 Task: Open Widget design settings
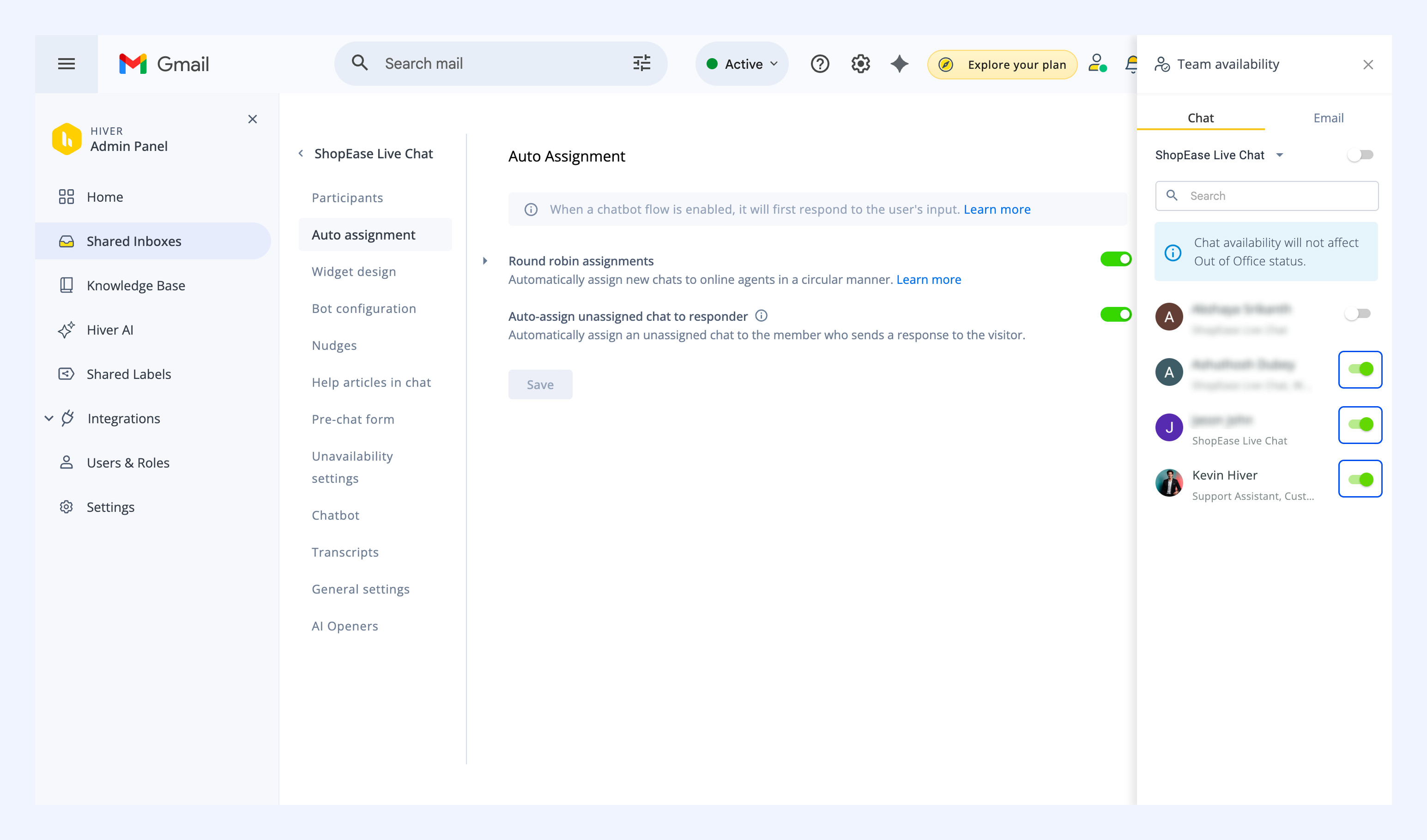pyautogui.click(x=354, y=272)
